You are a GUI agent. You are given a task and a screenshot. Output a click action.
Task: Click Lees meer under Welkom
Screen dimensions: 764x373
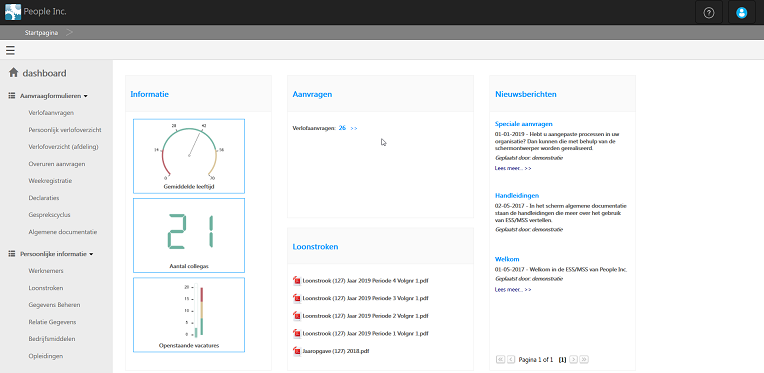point(513,289)
